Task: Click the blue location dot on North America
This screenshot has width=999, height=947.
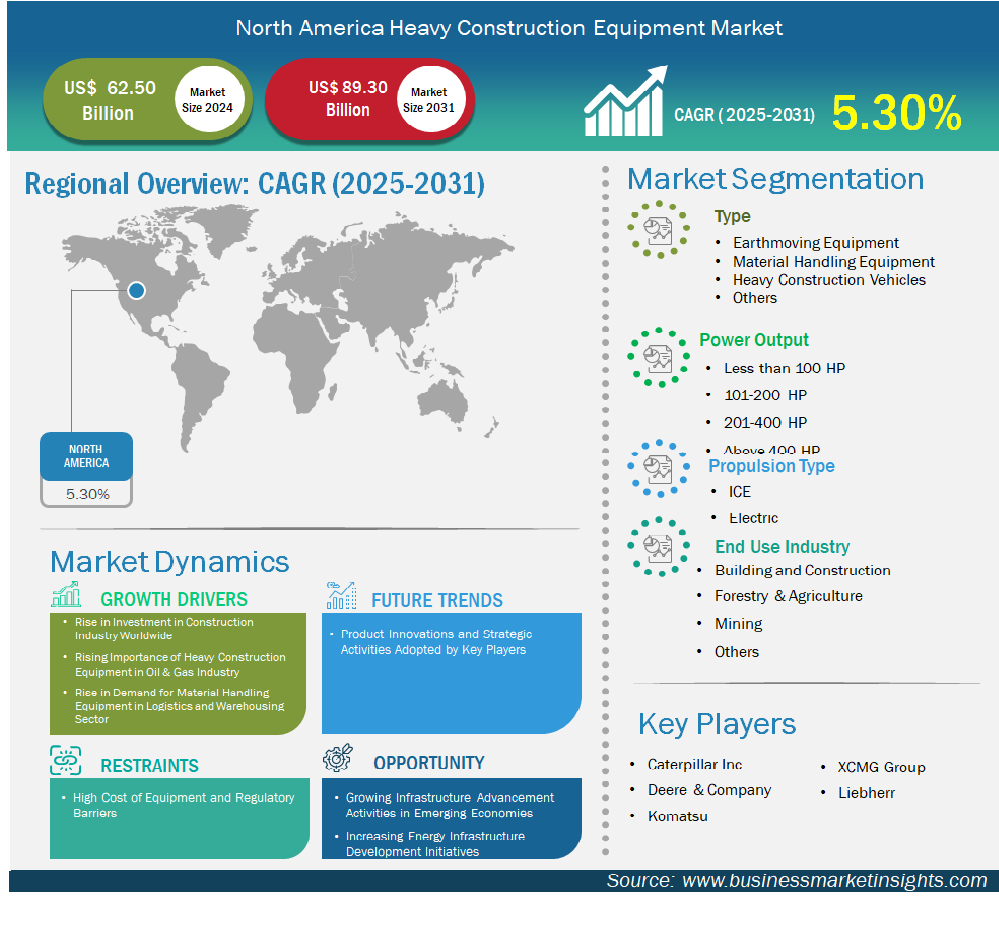Action: (x=136, y=291)
